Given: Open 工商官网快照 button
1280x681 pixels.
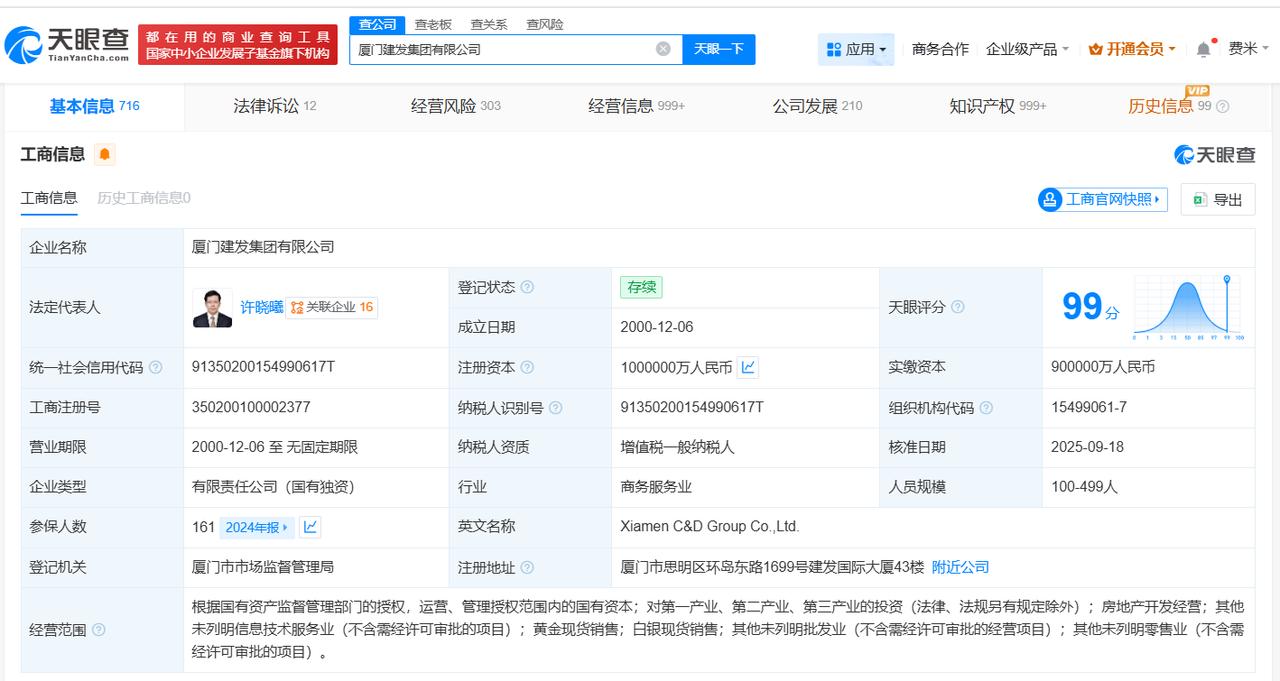Looking at the screenshot, I should 1103,199.
